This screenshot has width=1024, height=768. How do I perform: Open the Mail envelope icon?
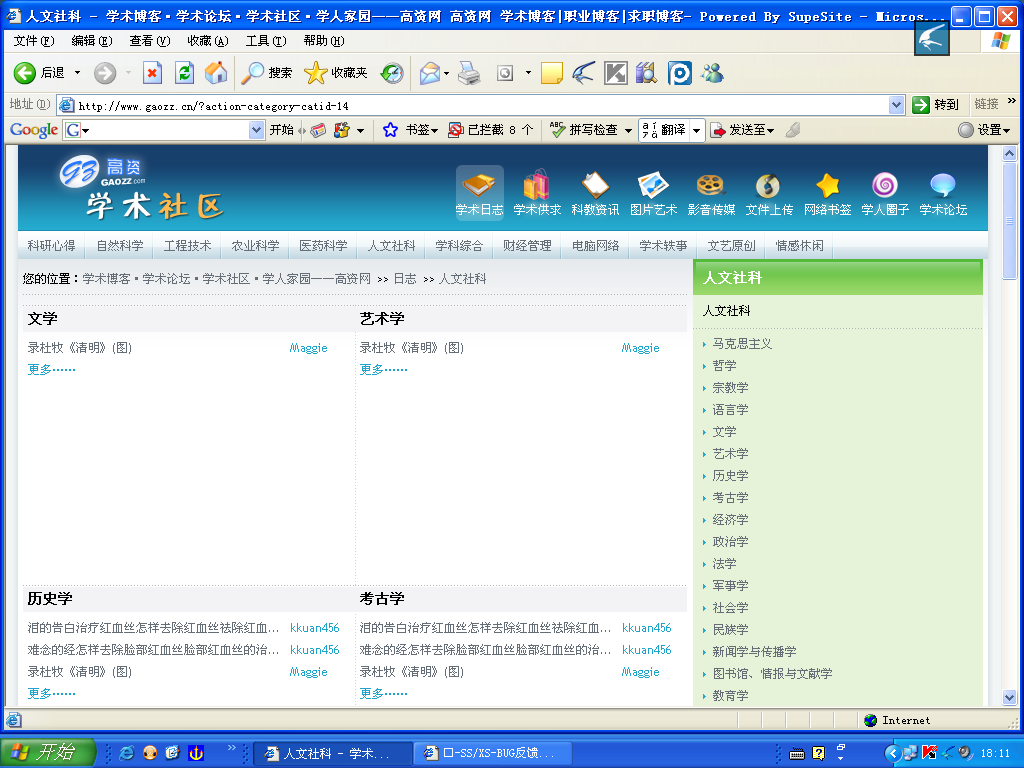pyautogui.click(x=430, y=73)
